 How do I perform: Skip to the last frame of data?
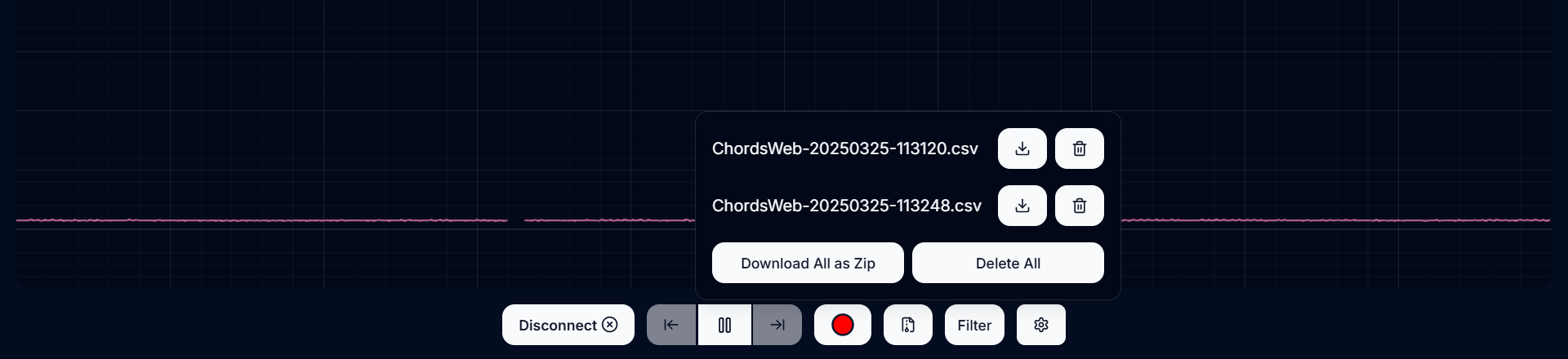pos(777,325)
